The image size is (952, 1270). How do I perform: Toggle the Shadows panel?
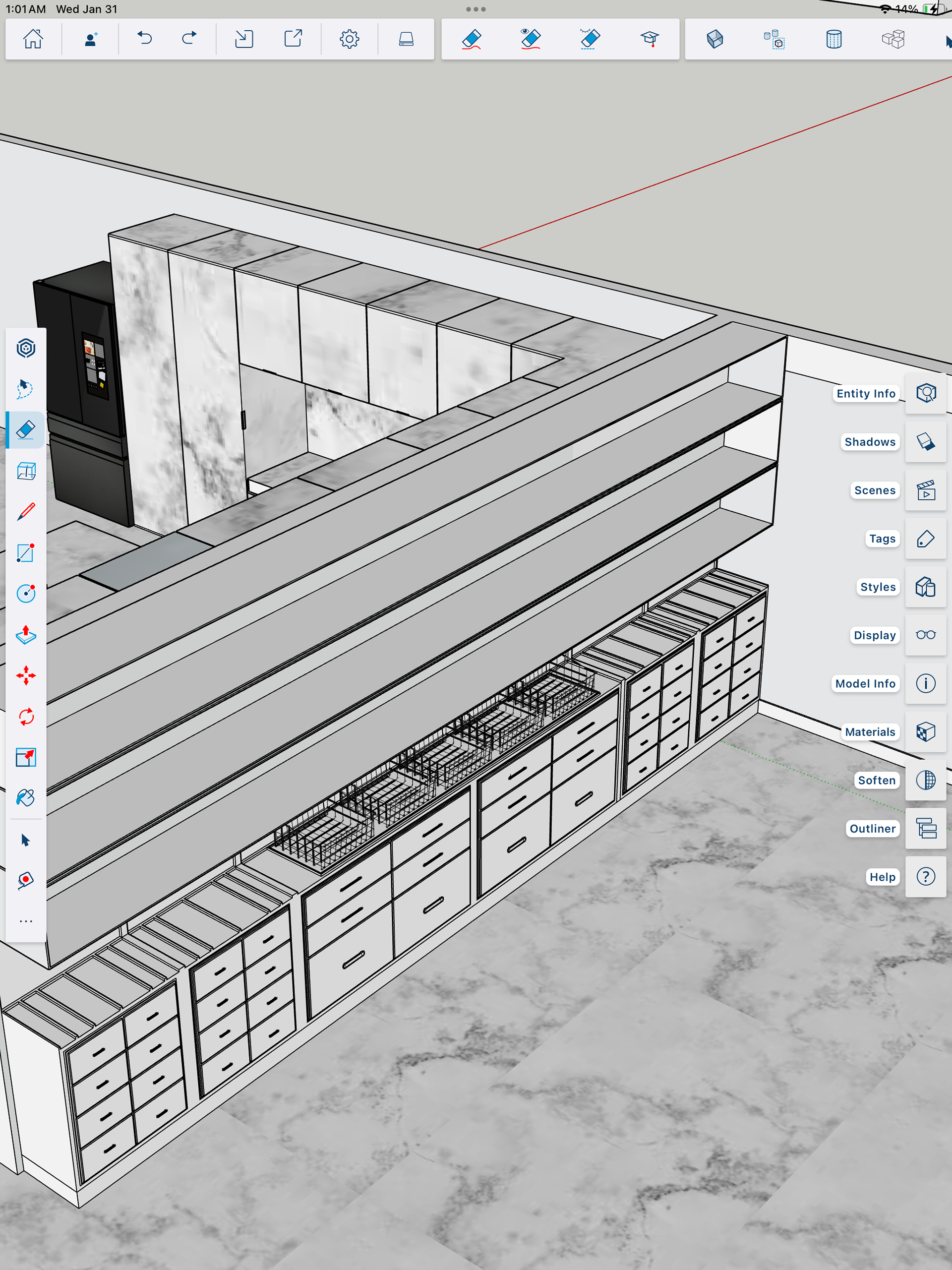click(x=926, y=441)
